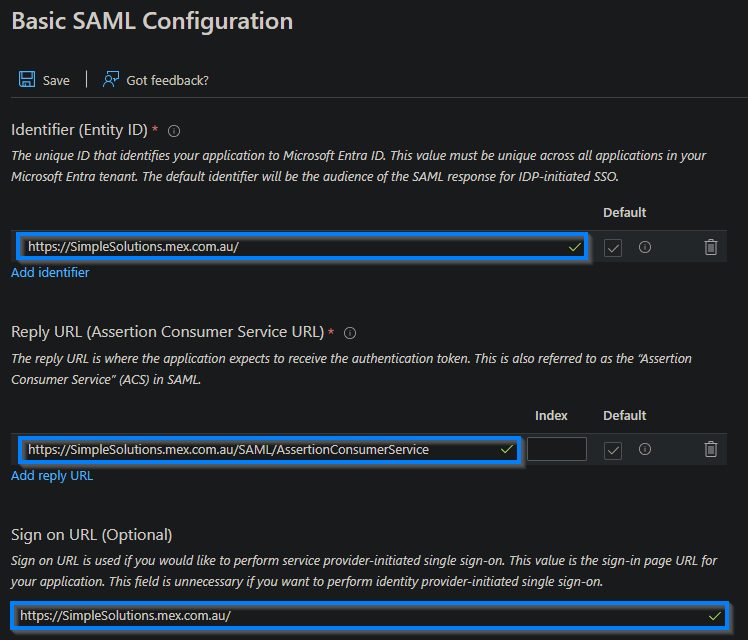Toggle the Default checkbox for reply URL

613,451
